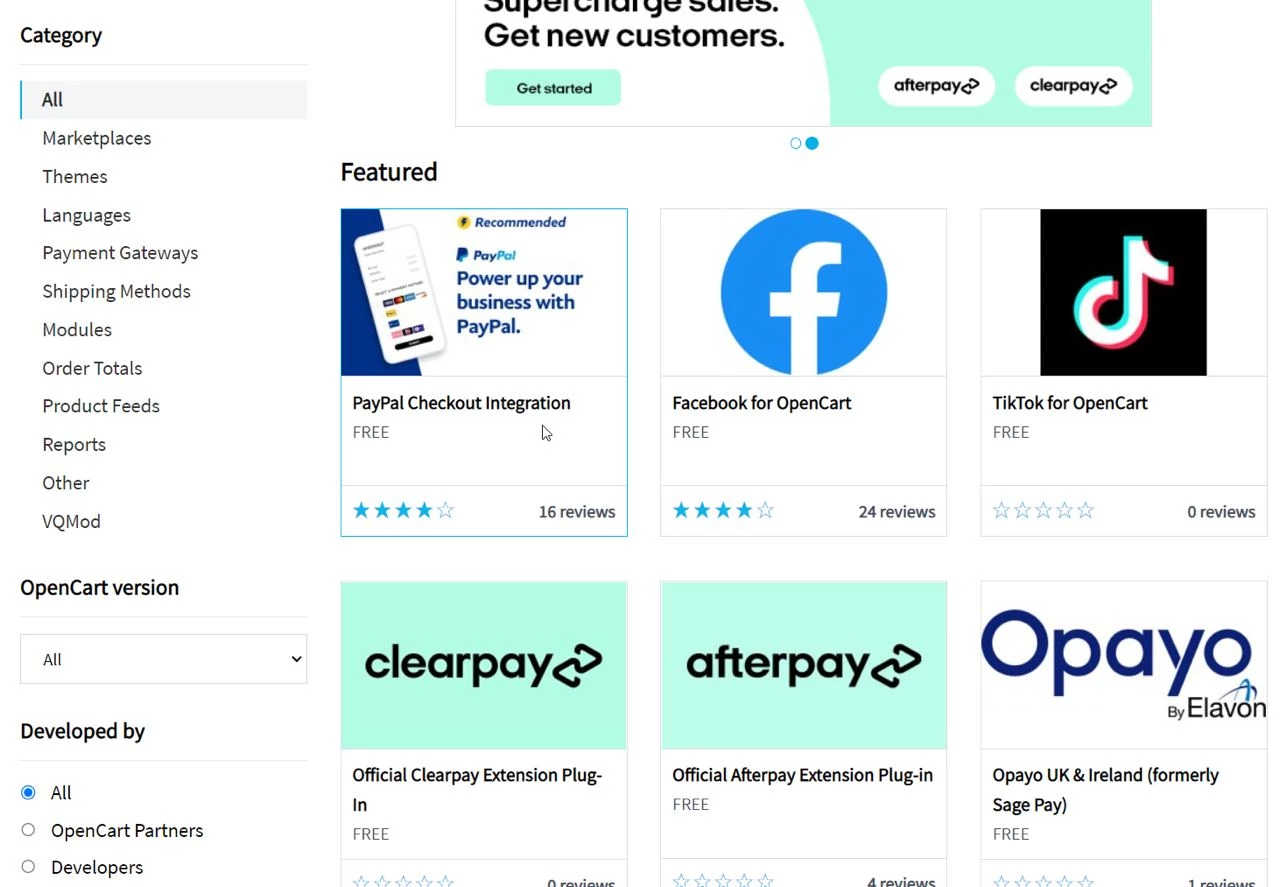Click the Facebook logo icon
This screenshot has height=887, width=1280.
[803, 292]
